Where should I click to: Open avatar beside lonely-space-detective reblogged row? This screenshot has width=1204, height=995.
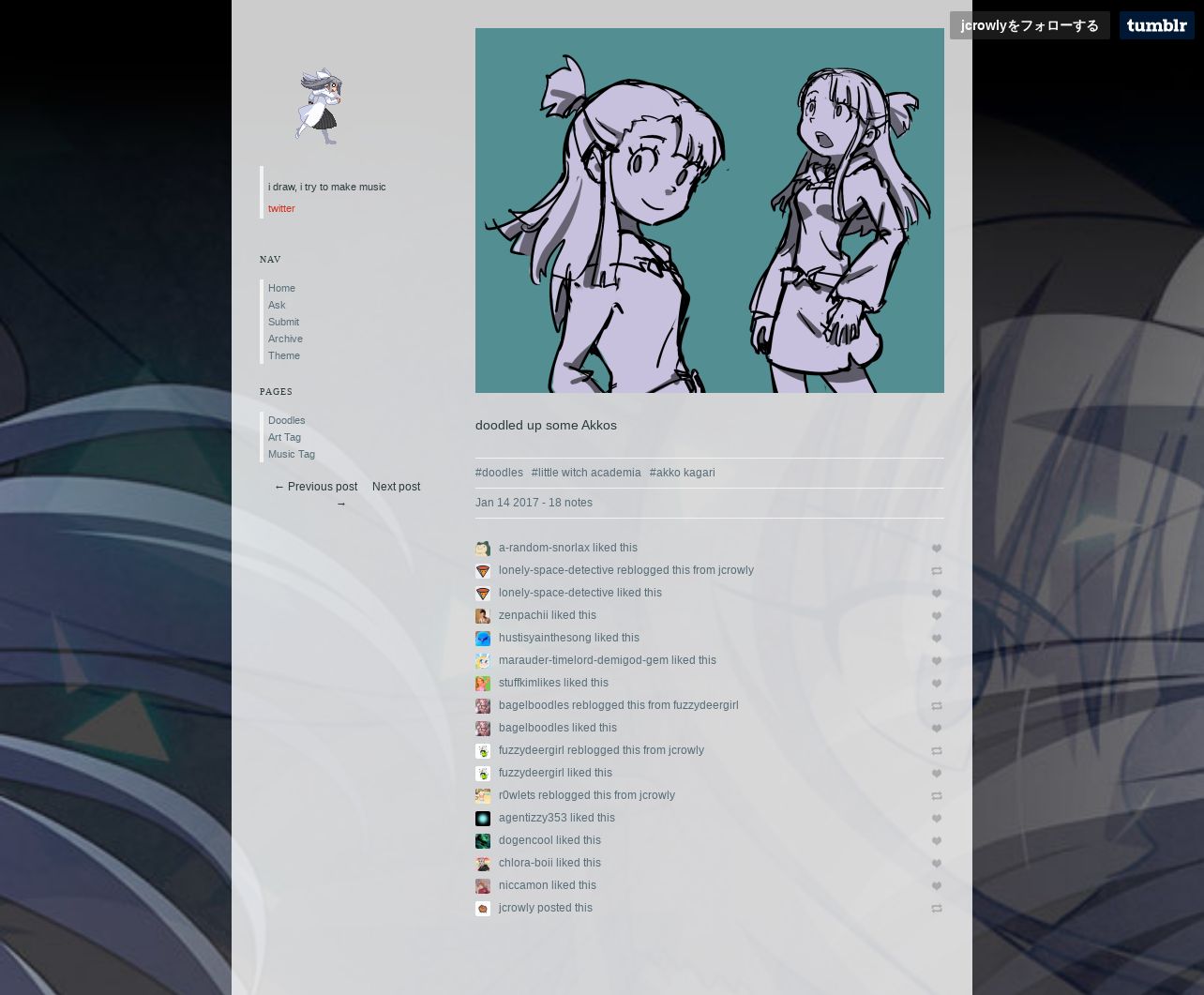click(483, 571)
